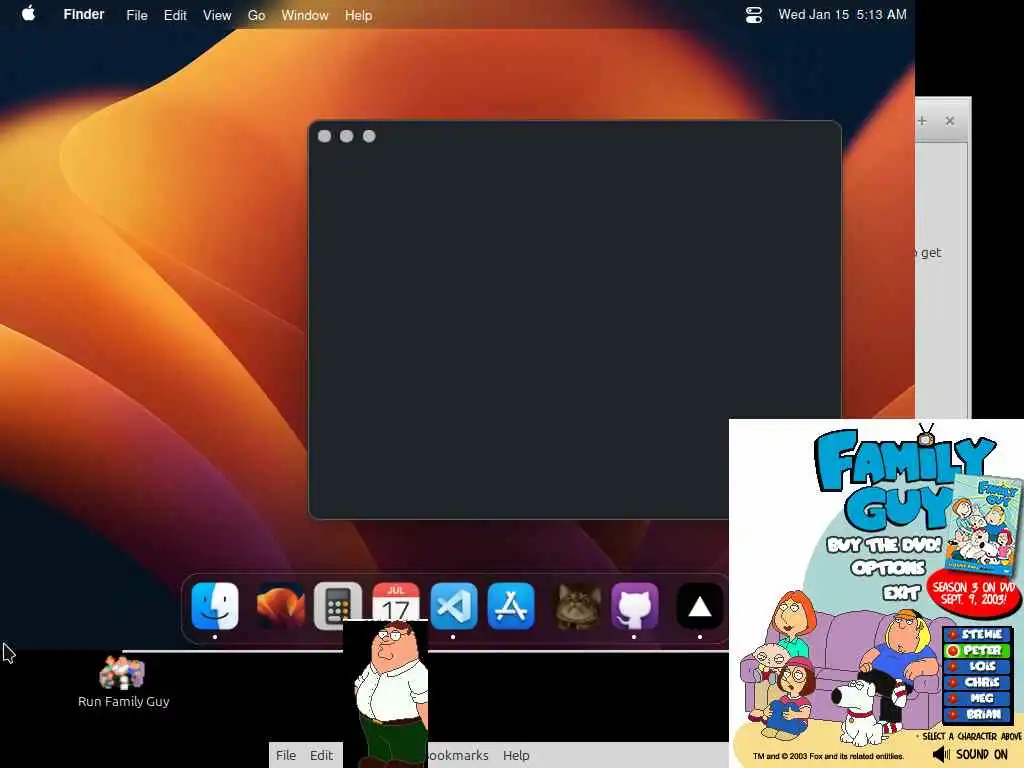Open the black triangle dock icon

coord(699,605)
